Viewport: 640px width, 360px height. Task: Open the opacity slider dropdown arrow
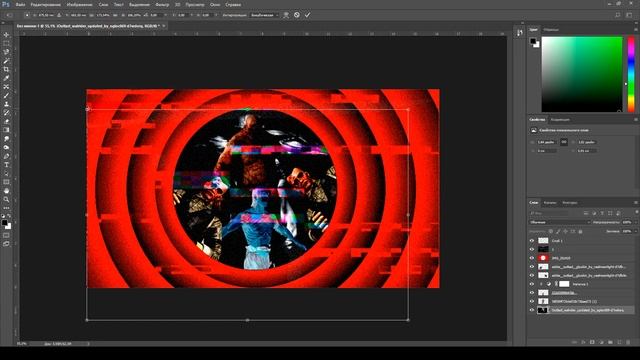(635, 222)
